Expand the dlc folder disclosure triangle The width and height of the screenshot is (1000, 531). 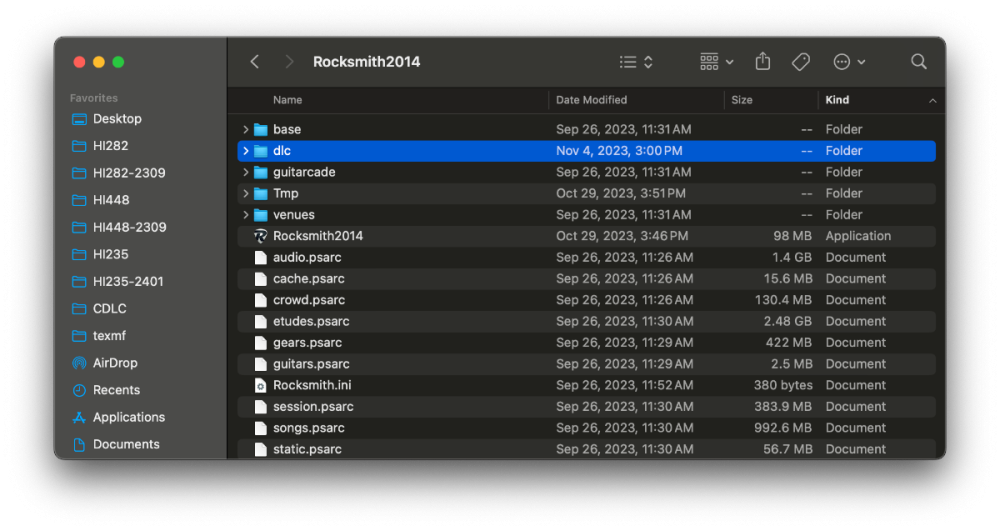pyautogui.click(x=246, y=151)
